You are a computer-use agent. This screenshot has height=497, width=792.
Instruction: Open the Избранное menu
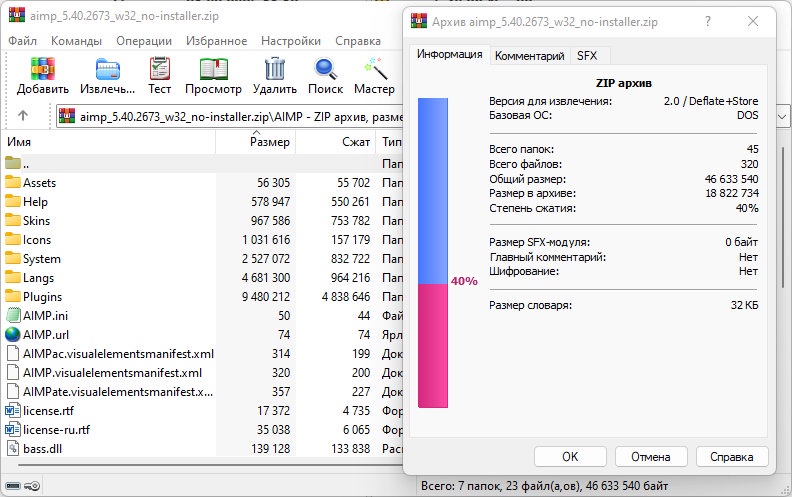(216, 41)
